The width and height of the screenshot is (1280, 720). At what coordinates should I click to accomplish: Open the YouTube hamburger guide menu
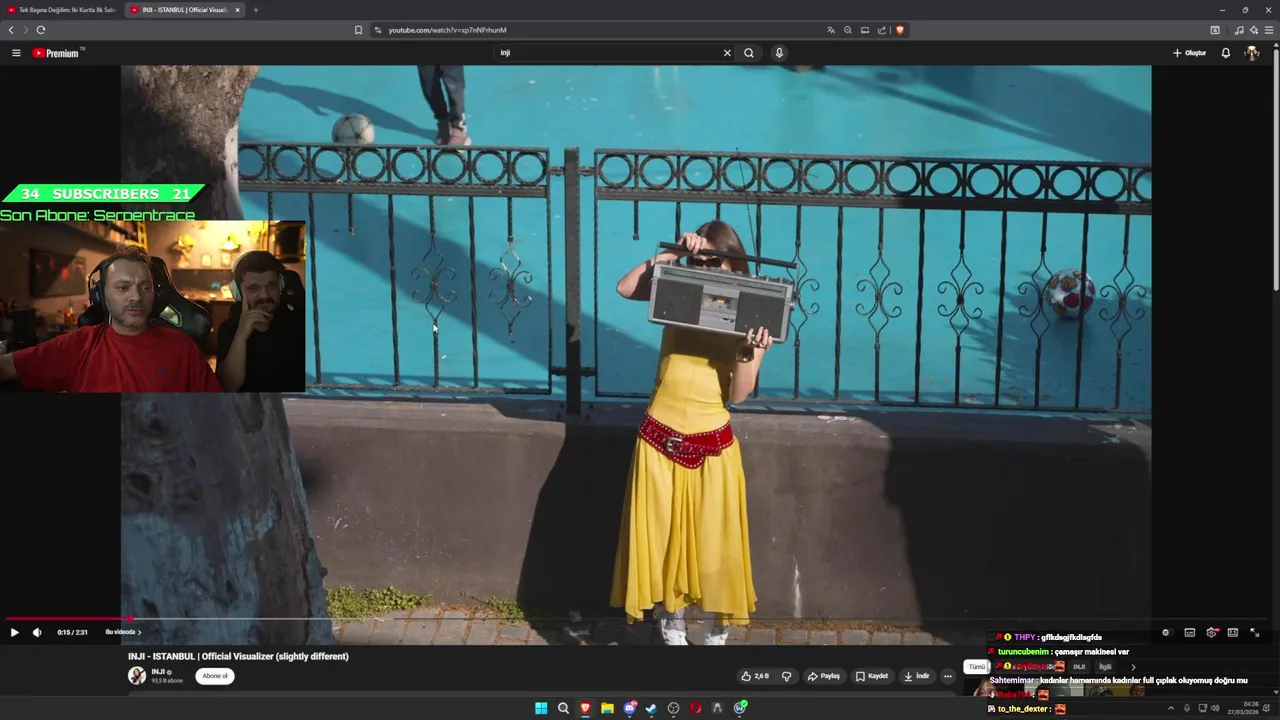[16, 53]
